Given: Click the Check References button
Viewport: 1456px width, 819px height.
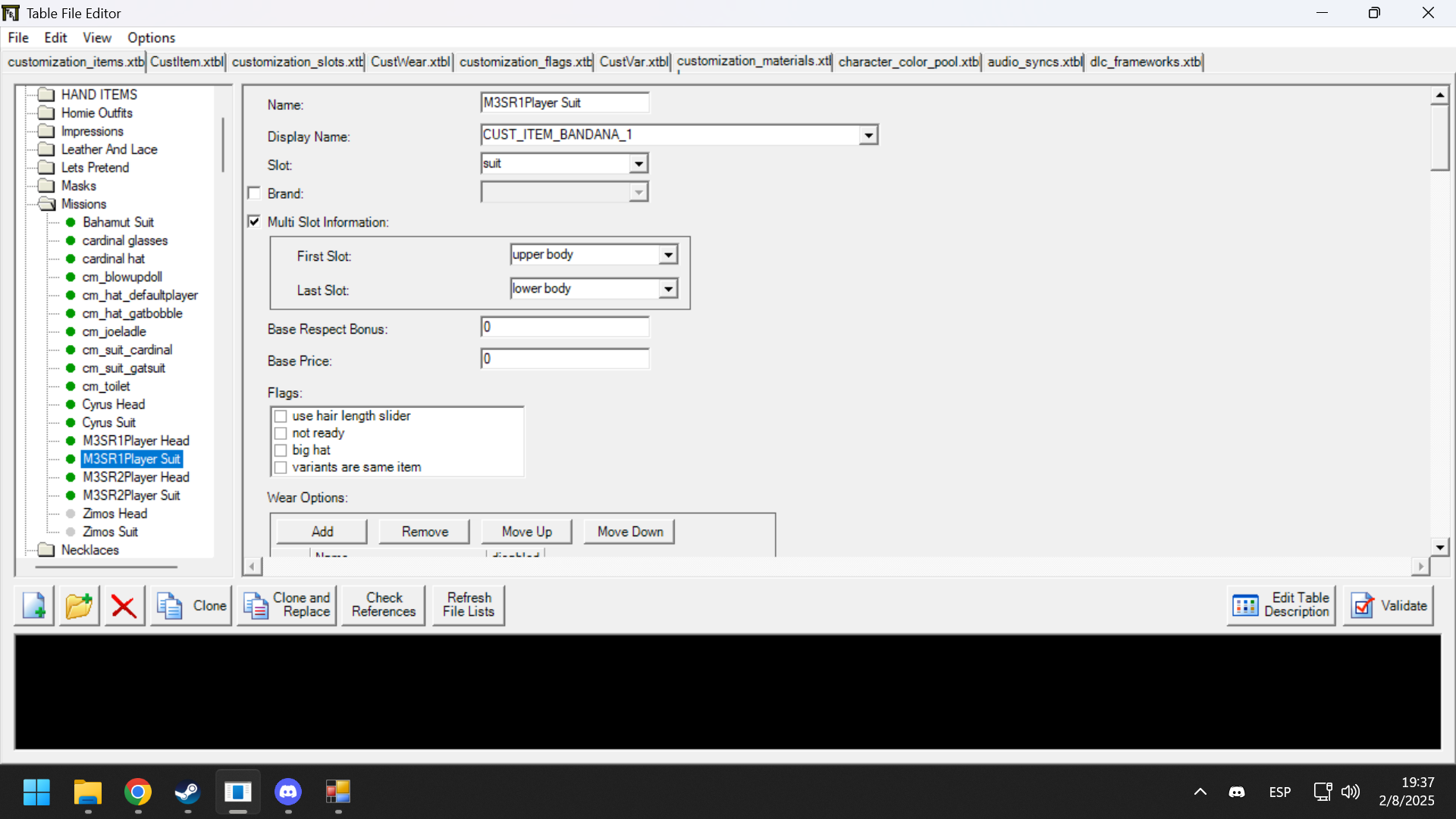Looking at the screenshot, I should (384, 605).
